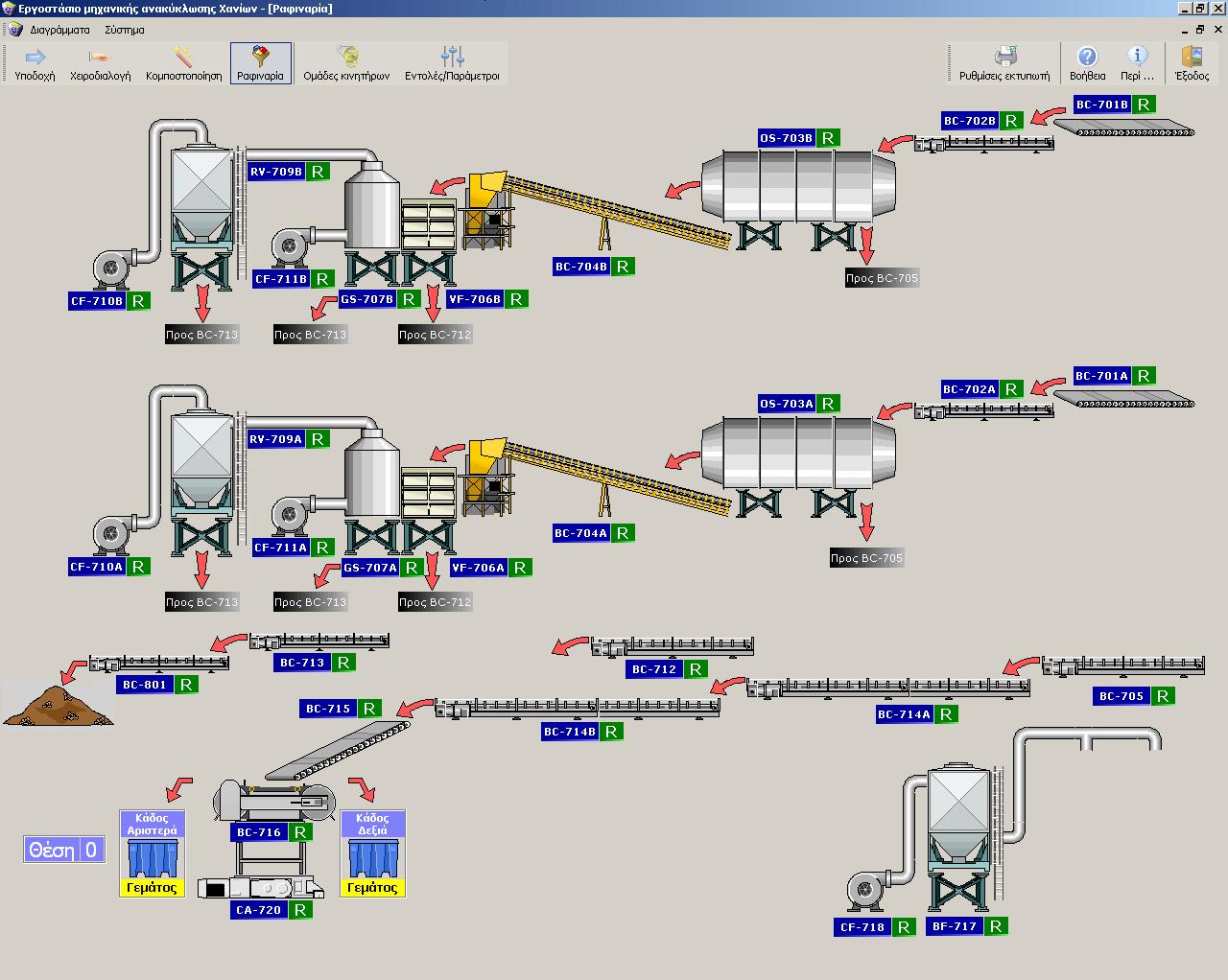Open the Υποδοχή toolbar view
Viewport: 1228px width, 980px height.
click(x=35, y=63)
